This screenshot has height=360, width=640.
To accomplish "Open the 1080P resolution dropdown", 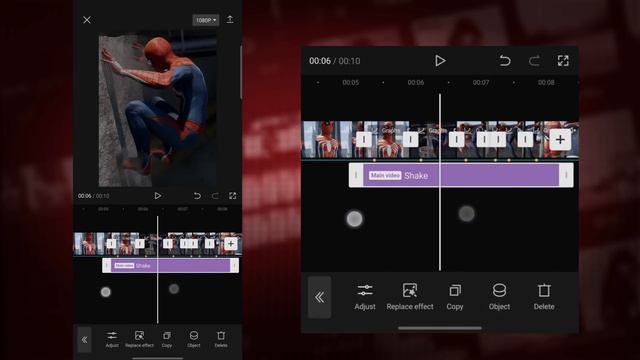I will point(206,20).
